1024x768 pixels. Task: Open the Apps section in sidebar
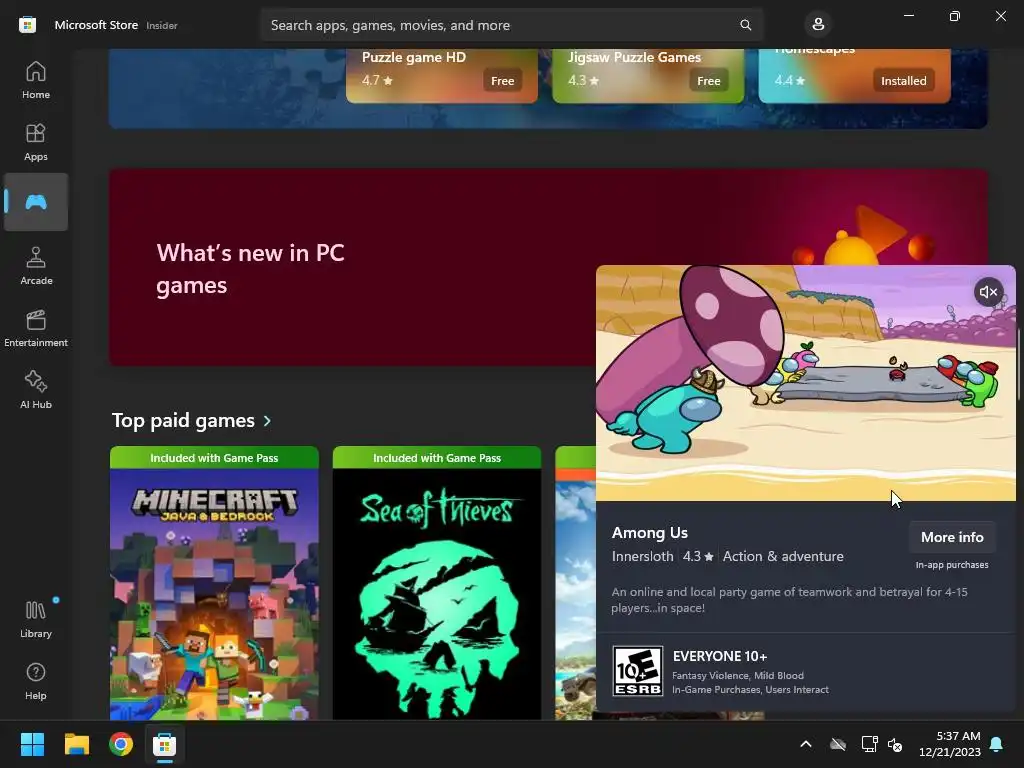point(36,142)
